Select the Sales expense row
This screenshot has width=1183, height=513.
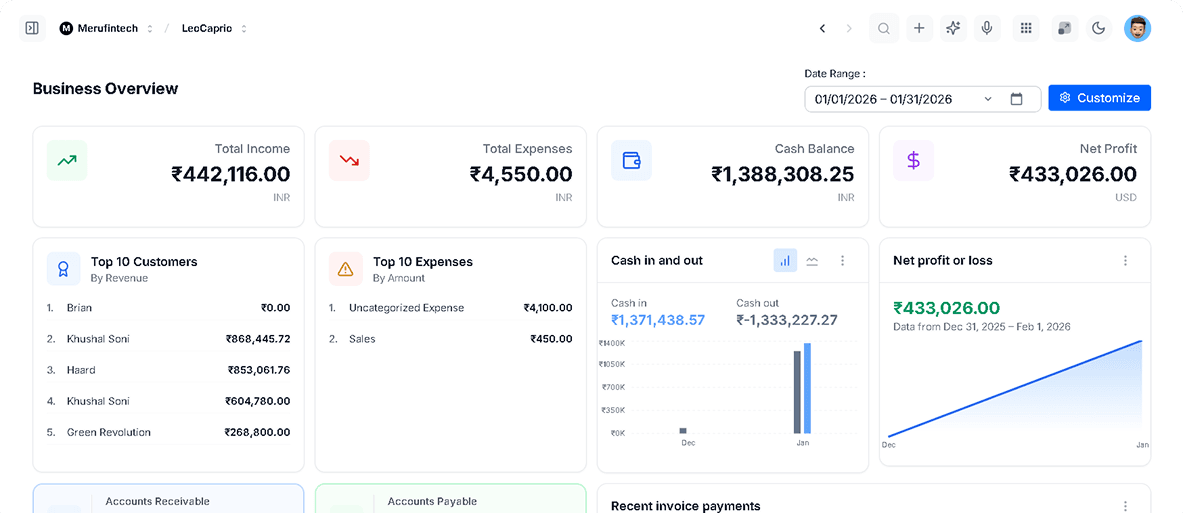coord(450,339)
